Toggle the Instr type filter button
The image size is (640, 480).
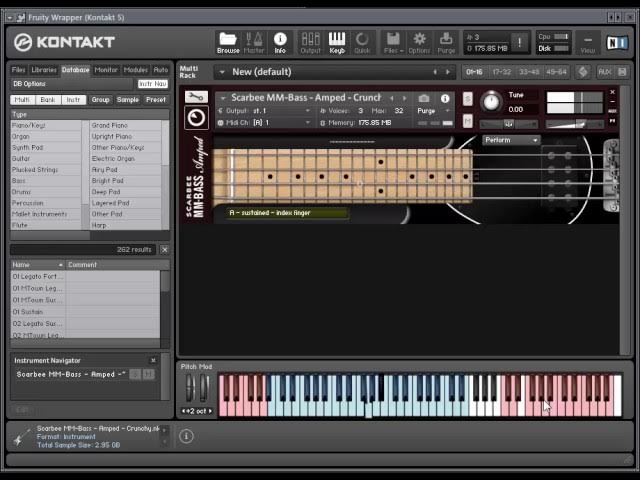(x=73, y=100)
